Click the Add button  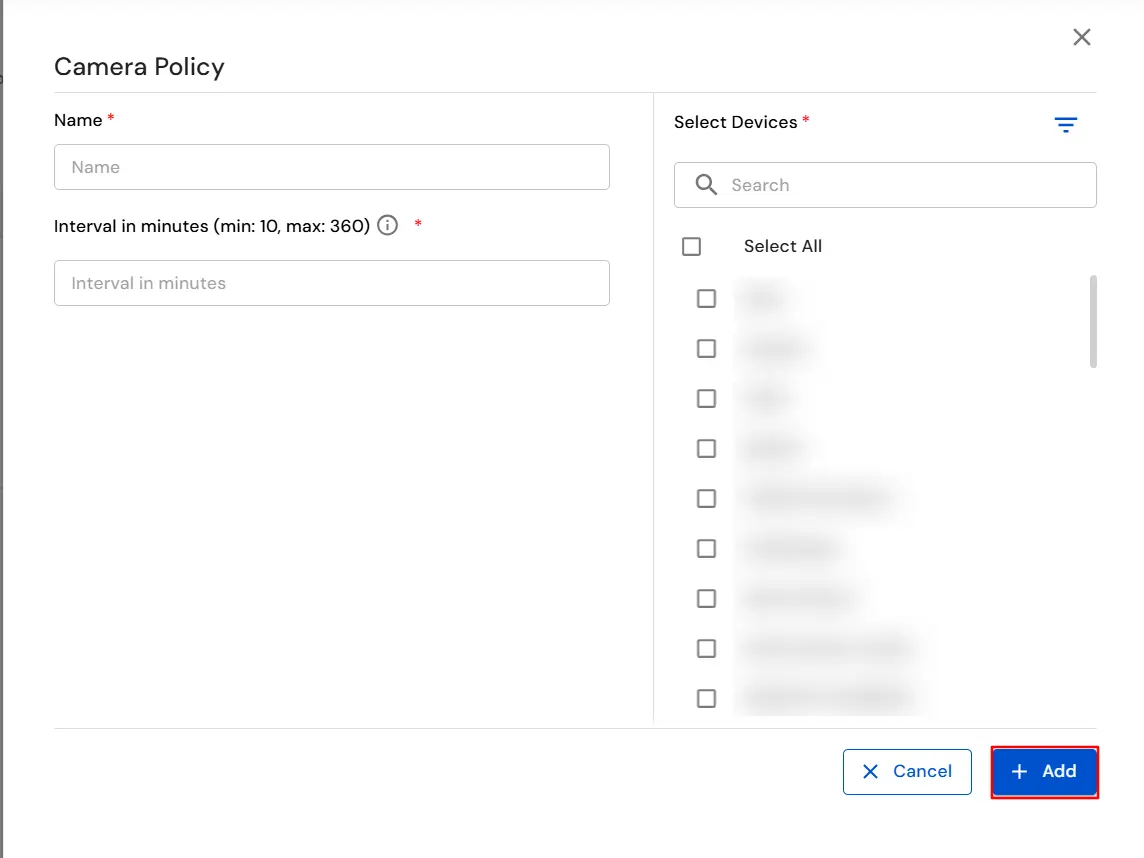(1045, 771)
